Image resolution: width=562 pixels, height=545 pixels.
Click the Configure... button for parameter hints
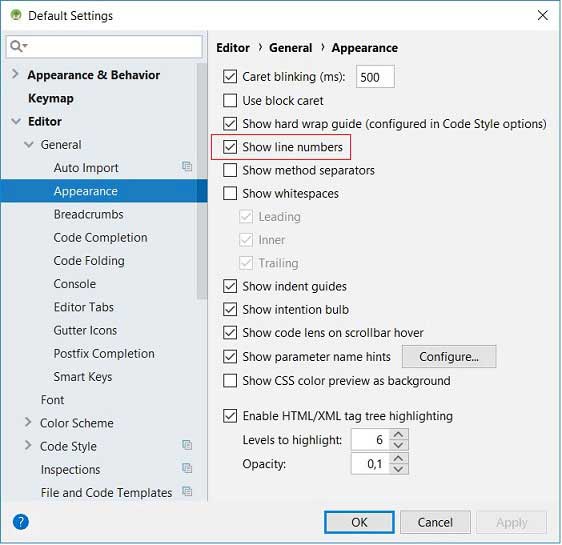pyautogui.click(x=449, y=357)
